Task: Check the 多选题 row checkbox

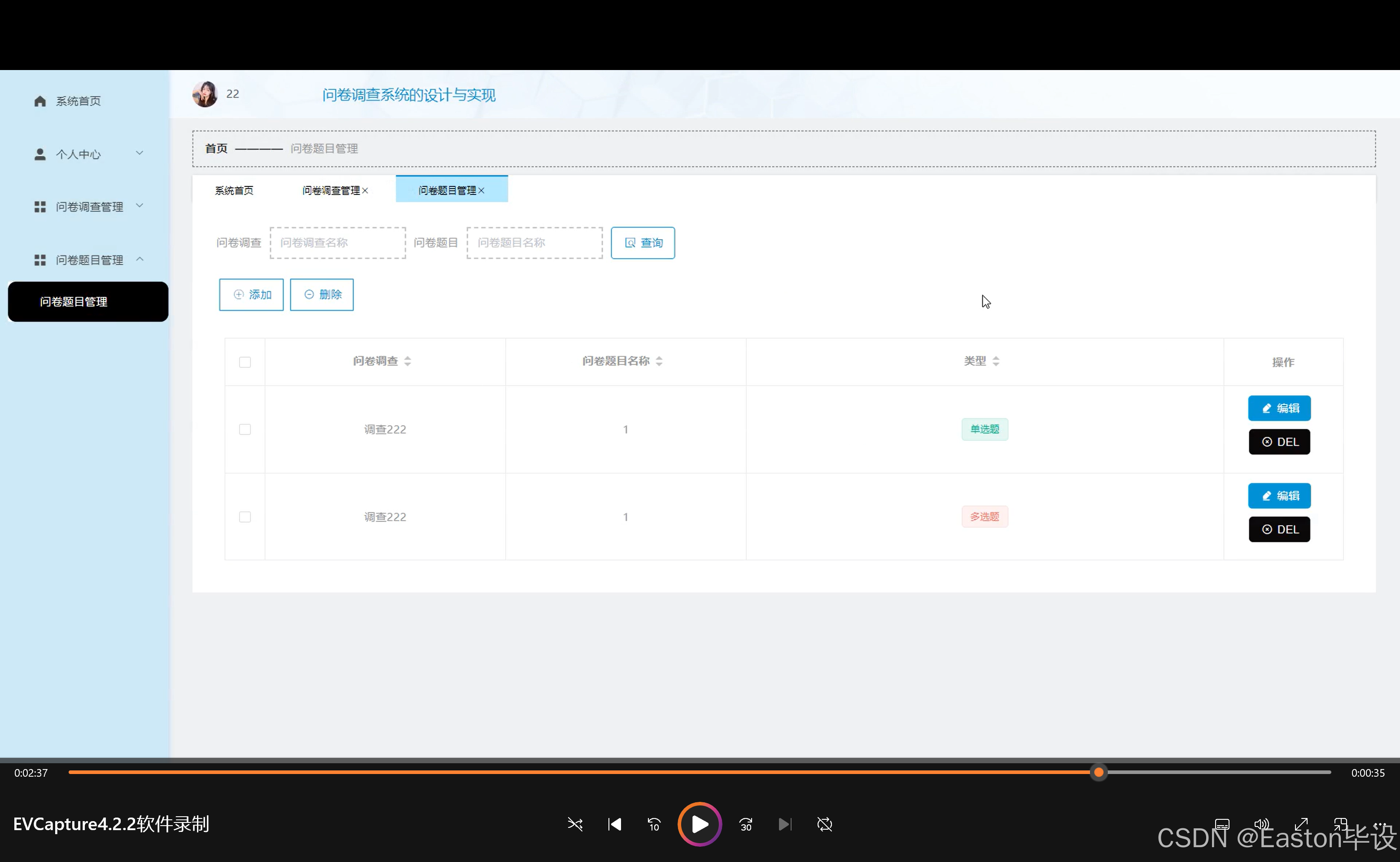Action: pyautogui.click(x=245, y=517)
